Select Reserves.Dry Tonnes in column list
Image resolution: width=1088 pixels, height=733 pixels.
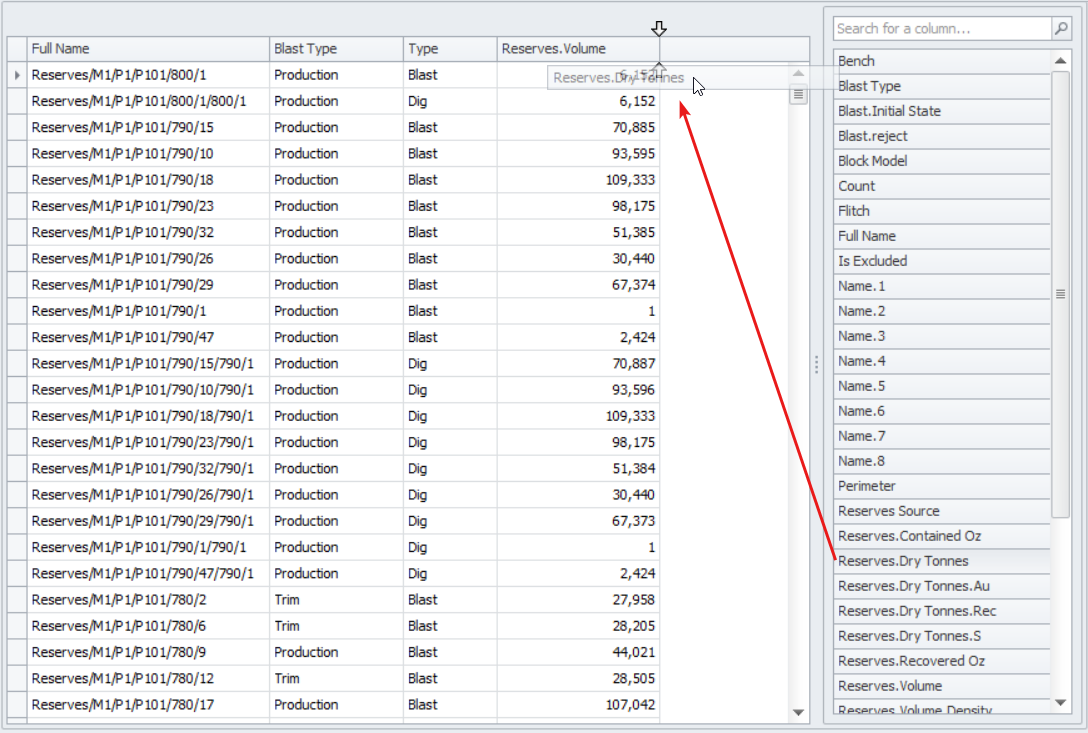[941, 561]
